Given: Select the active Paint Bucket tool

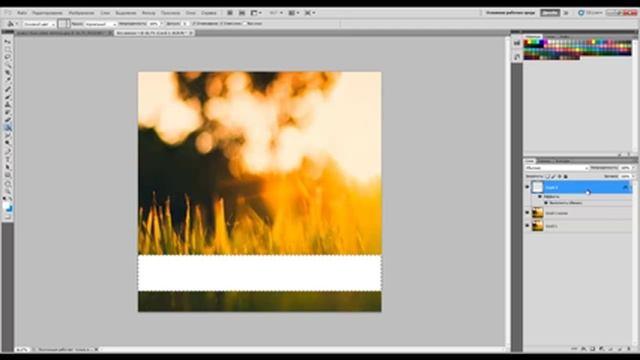Looking at the screenshot, I should 8,128.
